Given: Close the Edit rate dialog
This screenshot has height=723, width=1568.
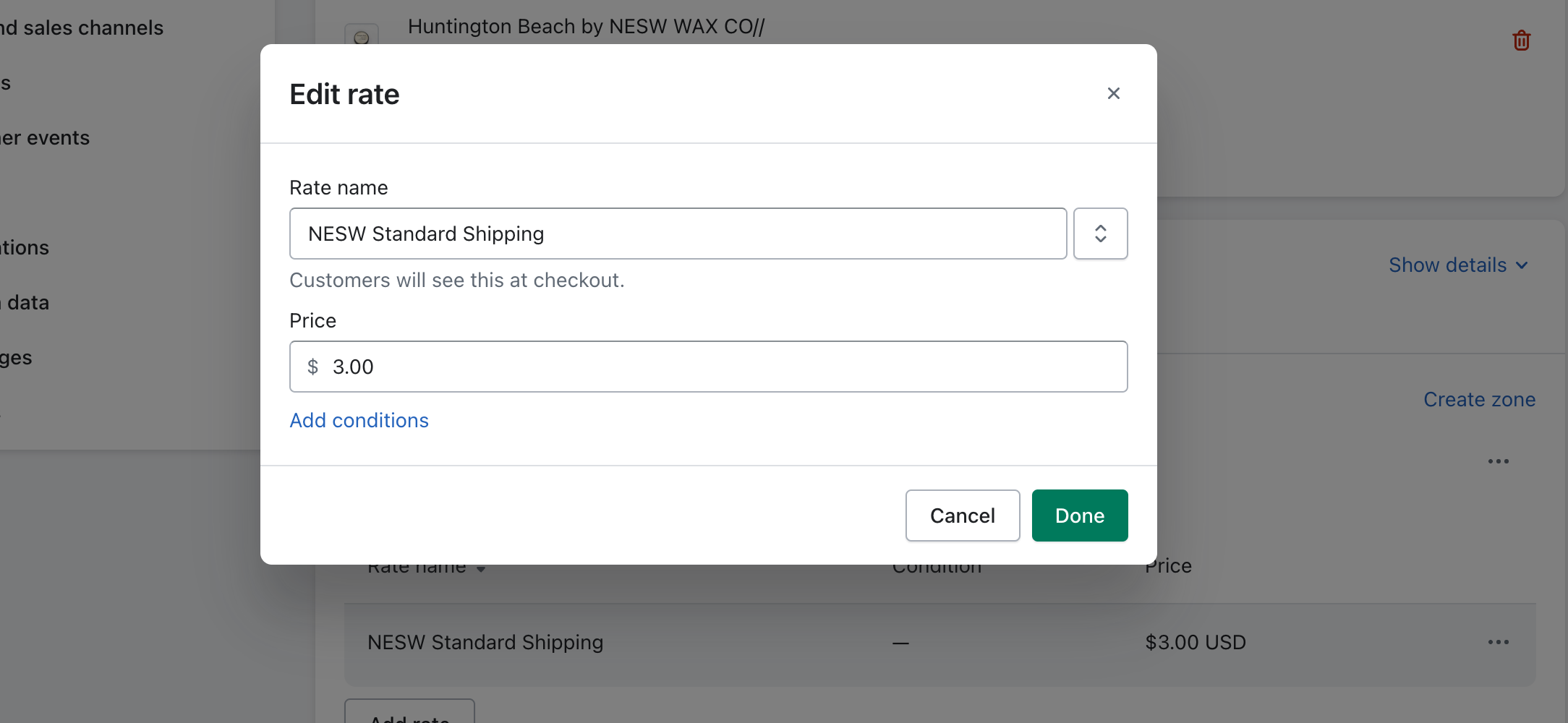Looking at the screenshot, I should pos(1113,93).
